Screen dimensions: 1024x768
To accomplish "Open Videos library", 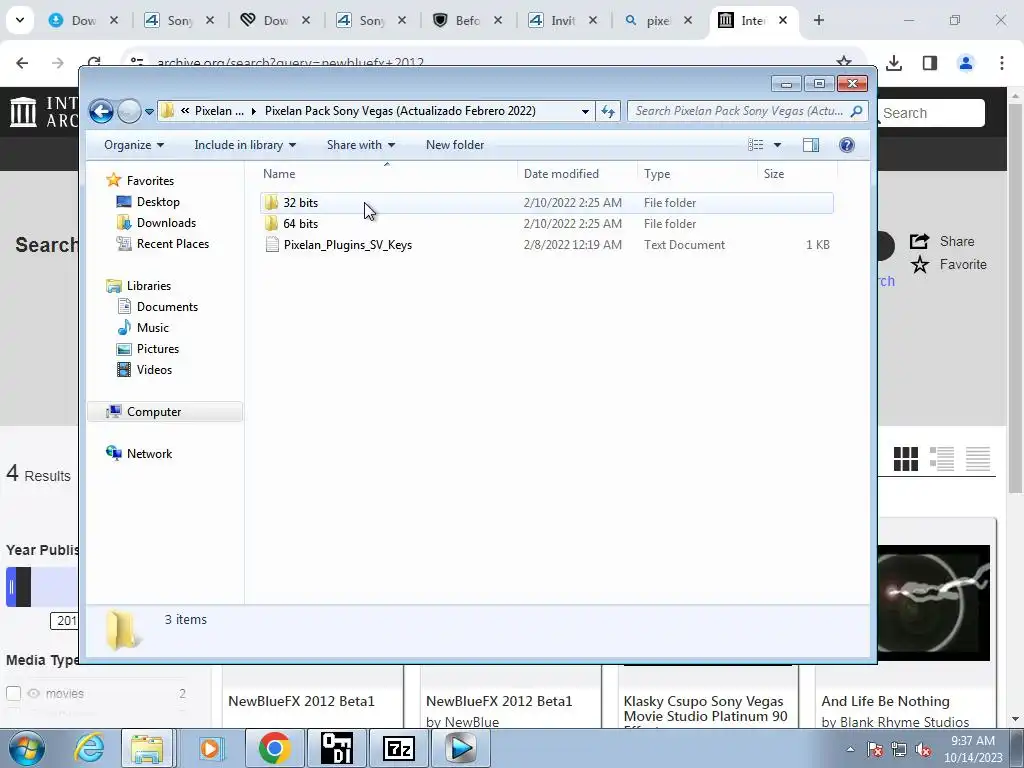I will (x=154, y=370).
